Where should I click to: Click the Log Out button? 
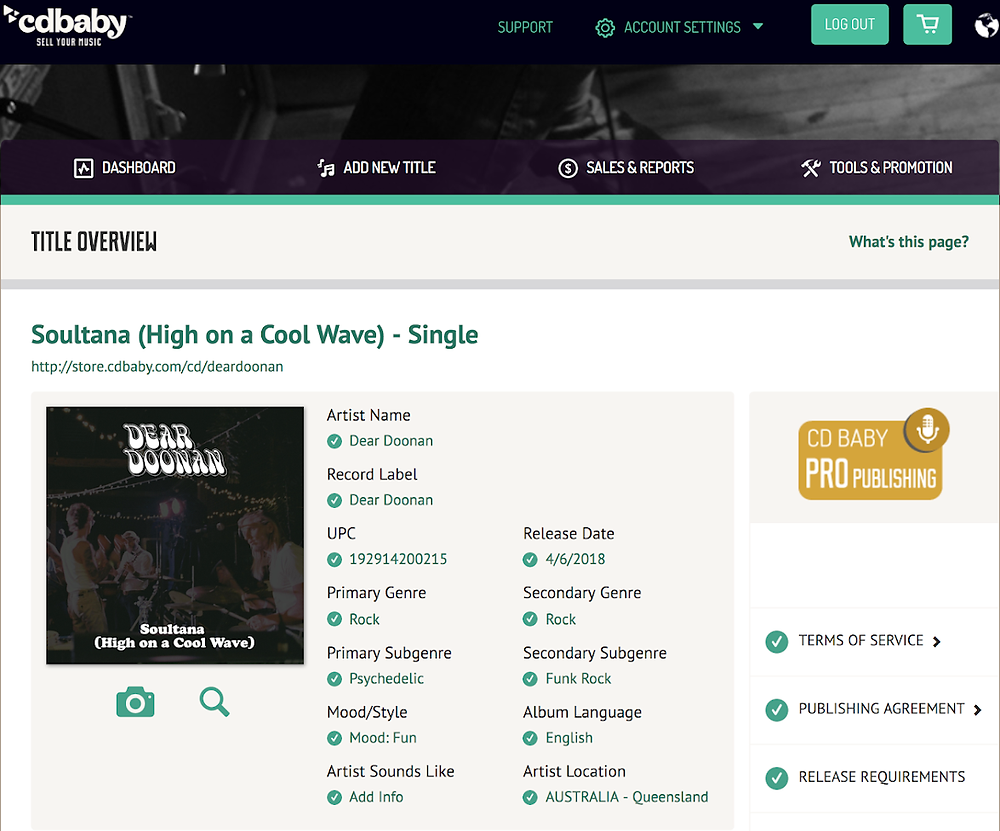[849, 24]
